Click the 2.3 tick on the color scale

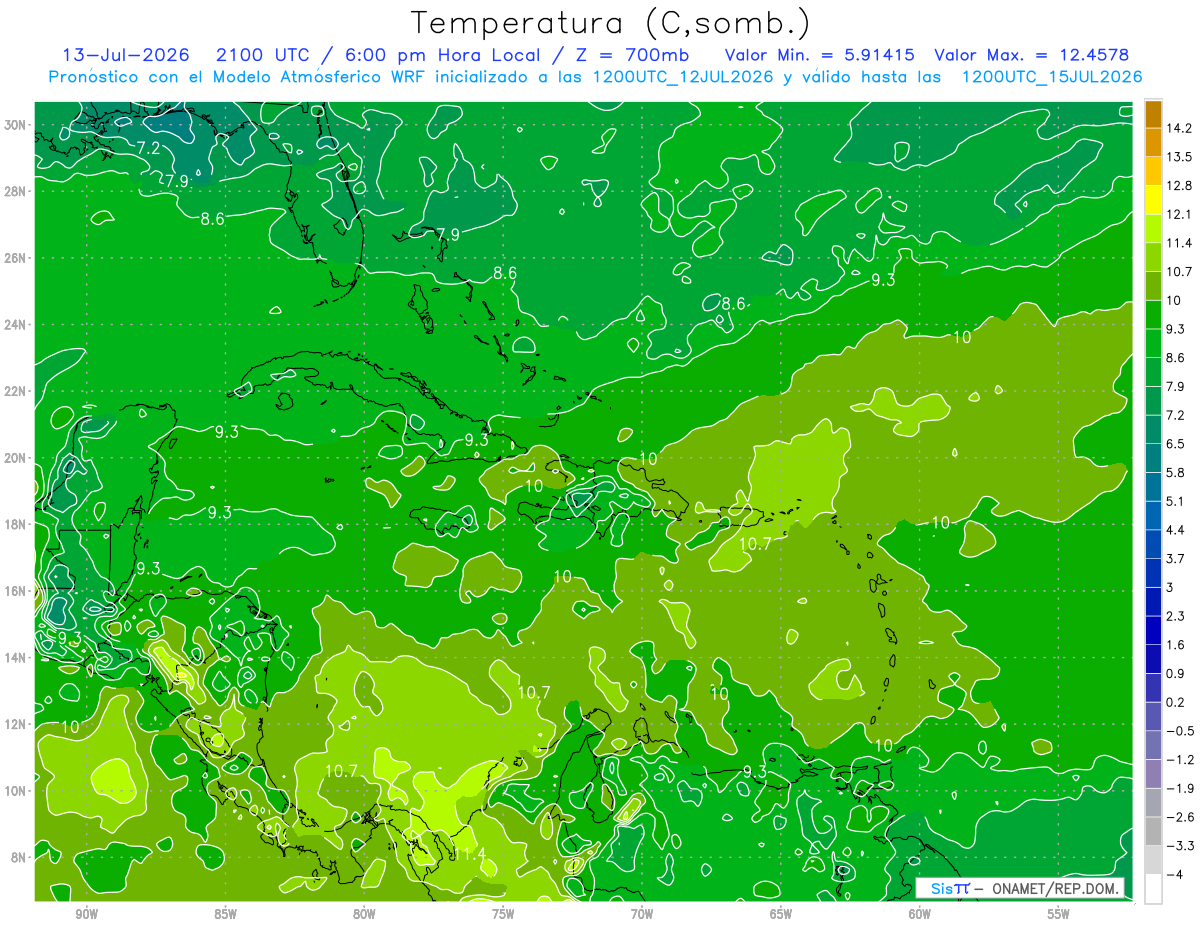click(1177, 616)
